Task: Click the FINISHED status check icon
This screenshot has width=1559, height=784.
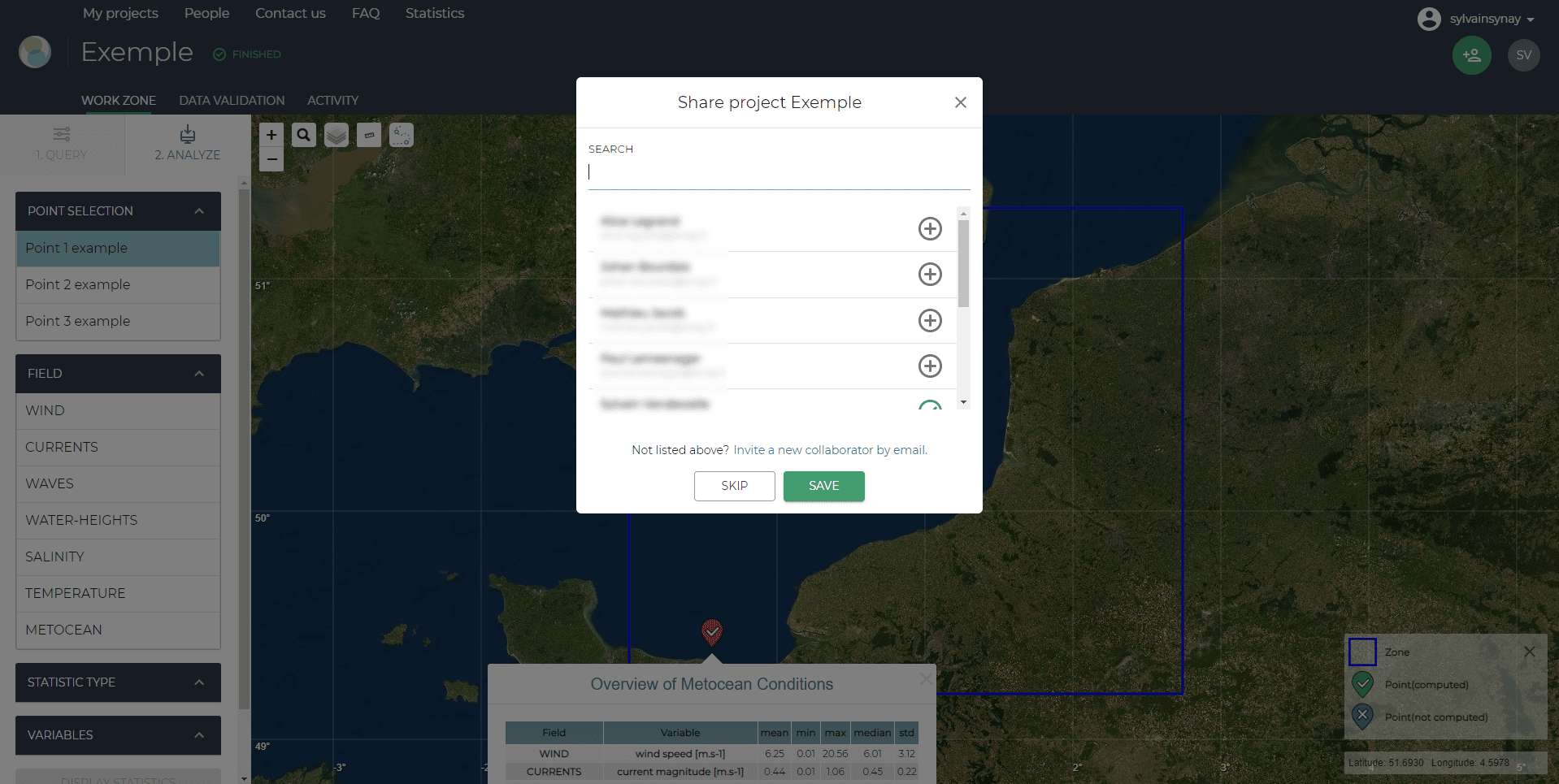Action: click(219, 54)
